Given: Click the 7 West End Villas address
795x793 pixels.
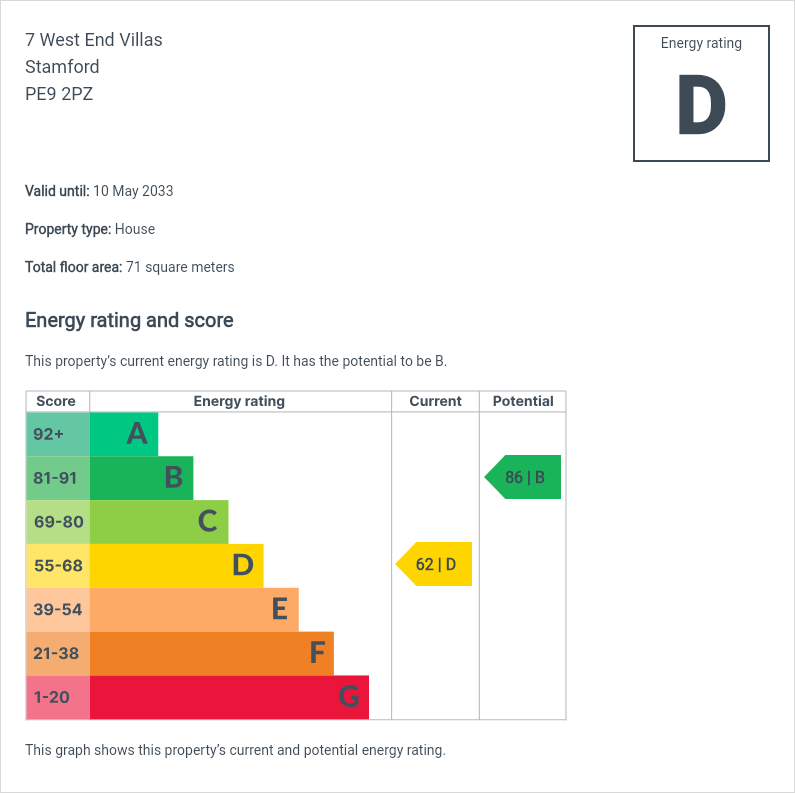Looking at the screenshot, I should [93, 40].
